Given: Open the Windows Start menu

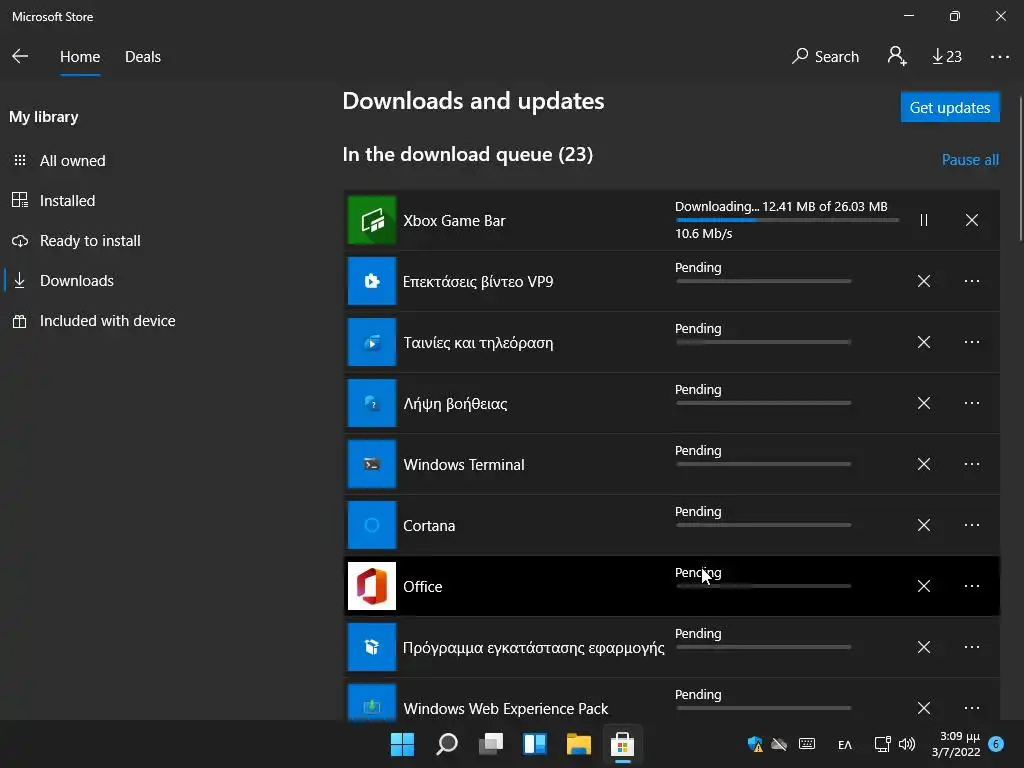Looking at the screenshot, I should [x=402, y=744].
